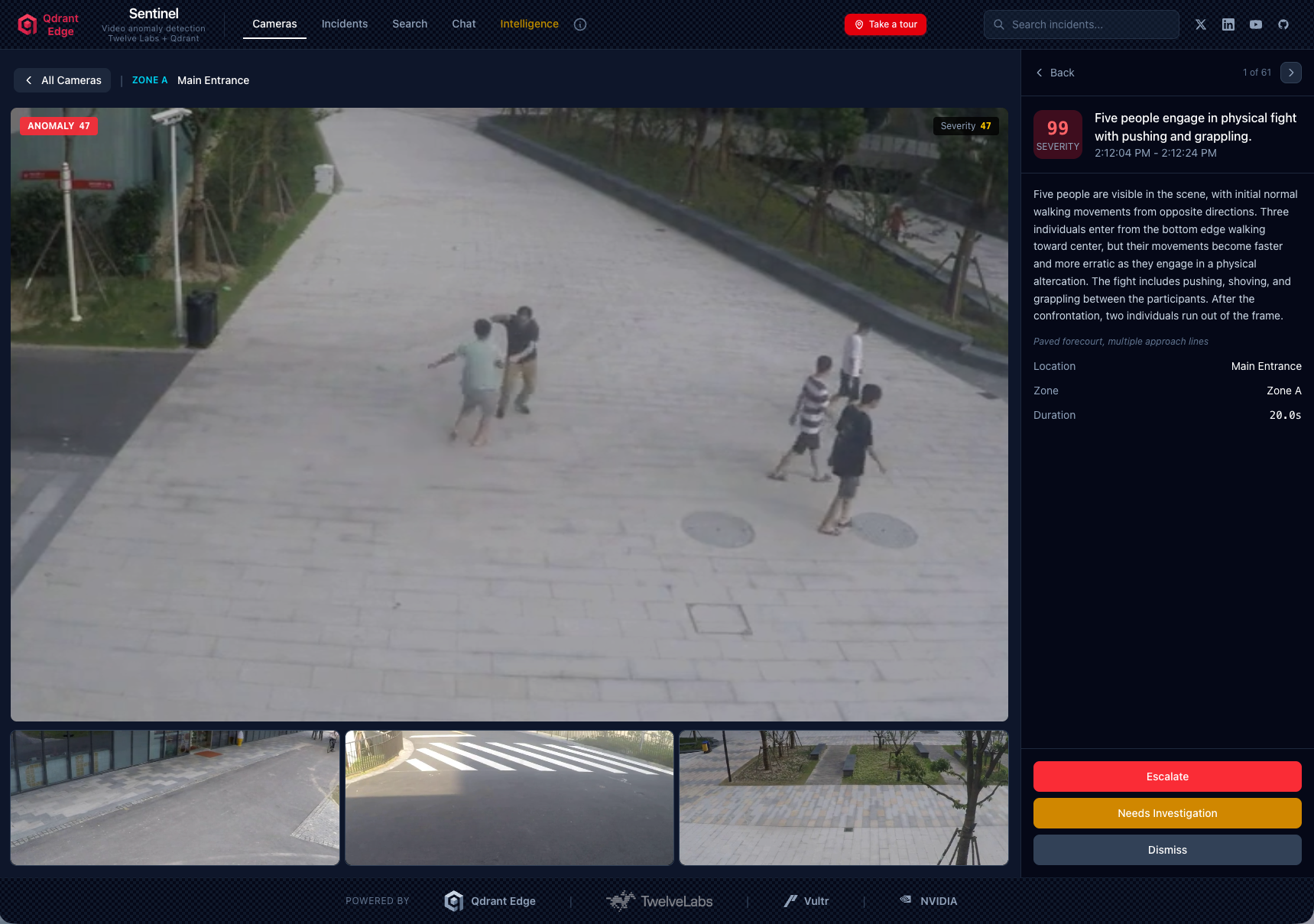Switch to the Incidents tab

tap(344, 24)
